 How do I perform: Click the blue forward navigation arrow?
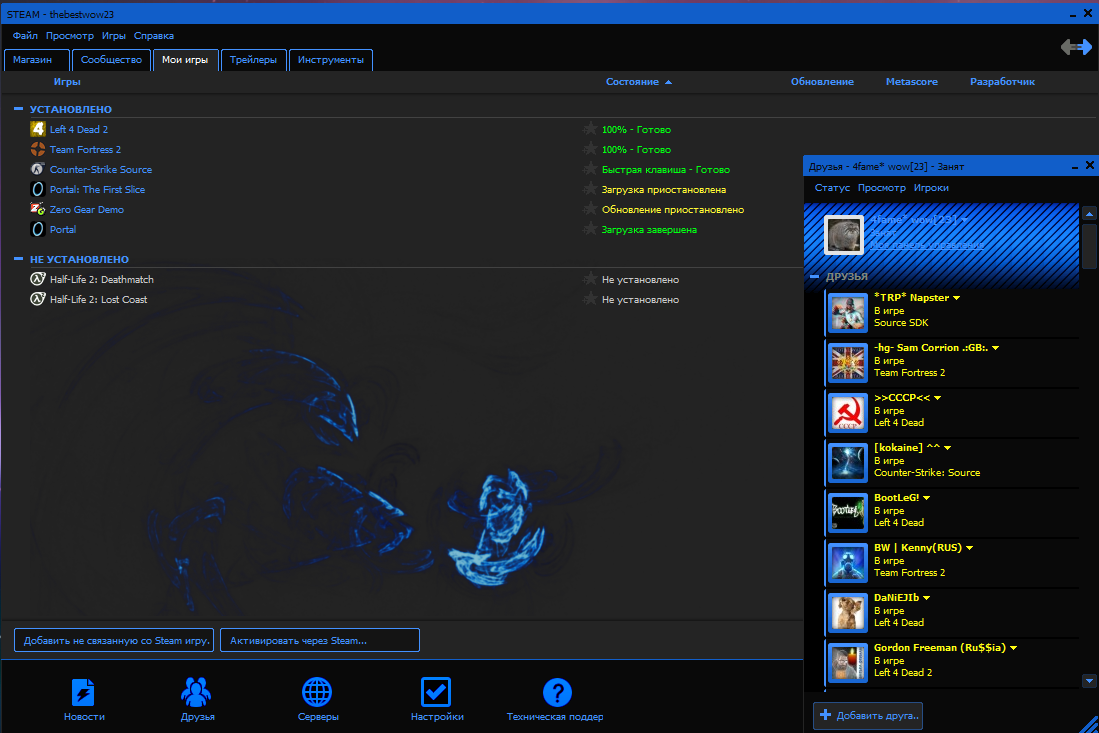1085,47
